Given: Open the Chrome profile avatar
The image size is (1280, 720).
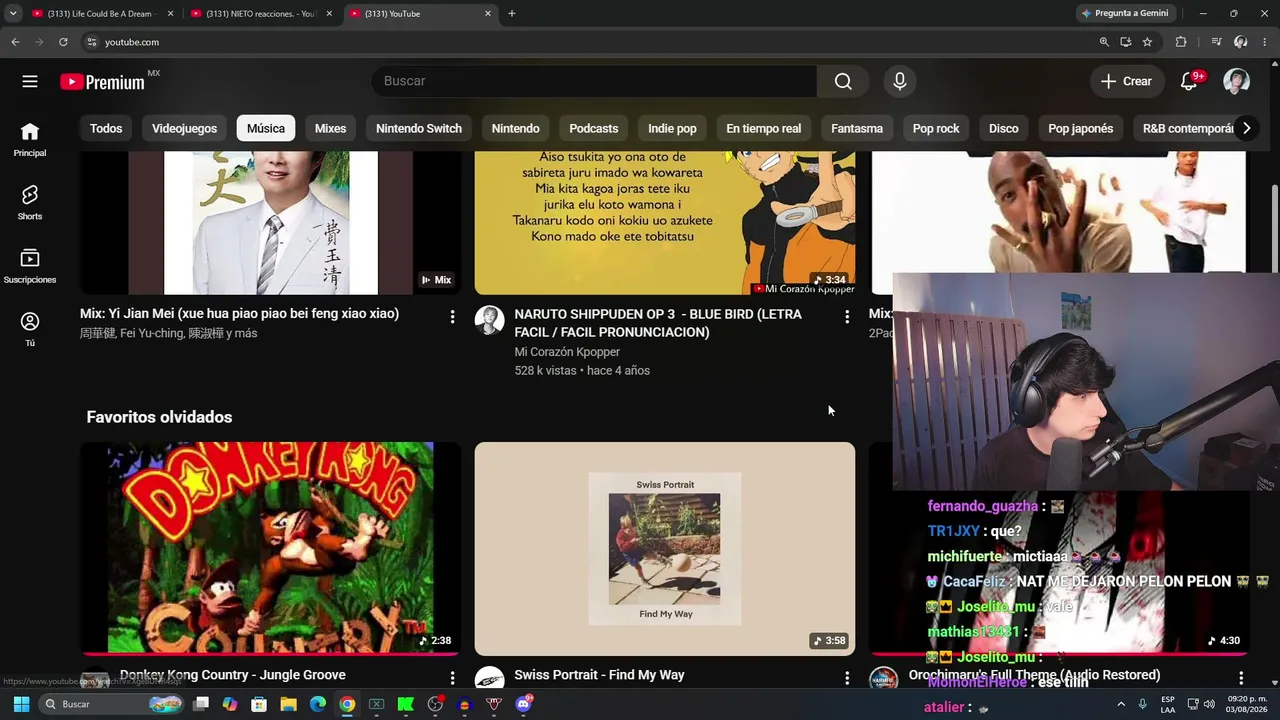Looking at the screenshot, I should (1241, 42).
